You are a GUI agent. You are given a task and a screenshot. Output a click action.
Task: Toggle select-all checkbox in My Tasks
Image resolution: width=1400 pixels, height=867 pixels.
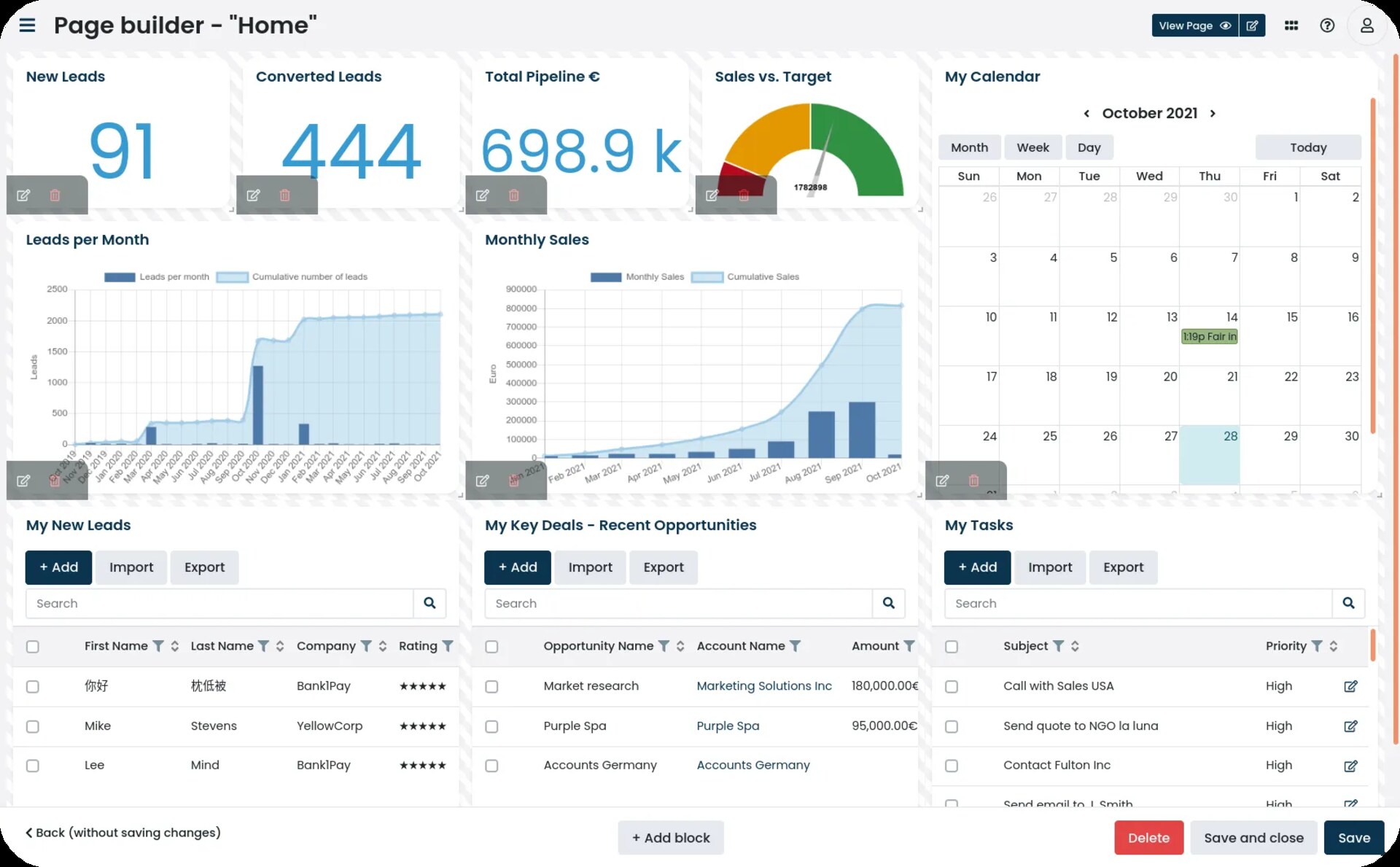(x=951, y=646)
